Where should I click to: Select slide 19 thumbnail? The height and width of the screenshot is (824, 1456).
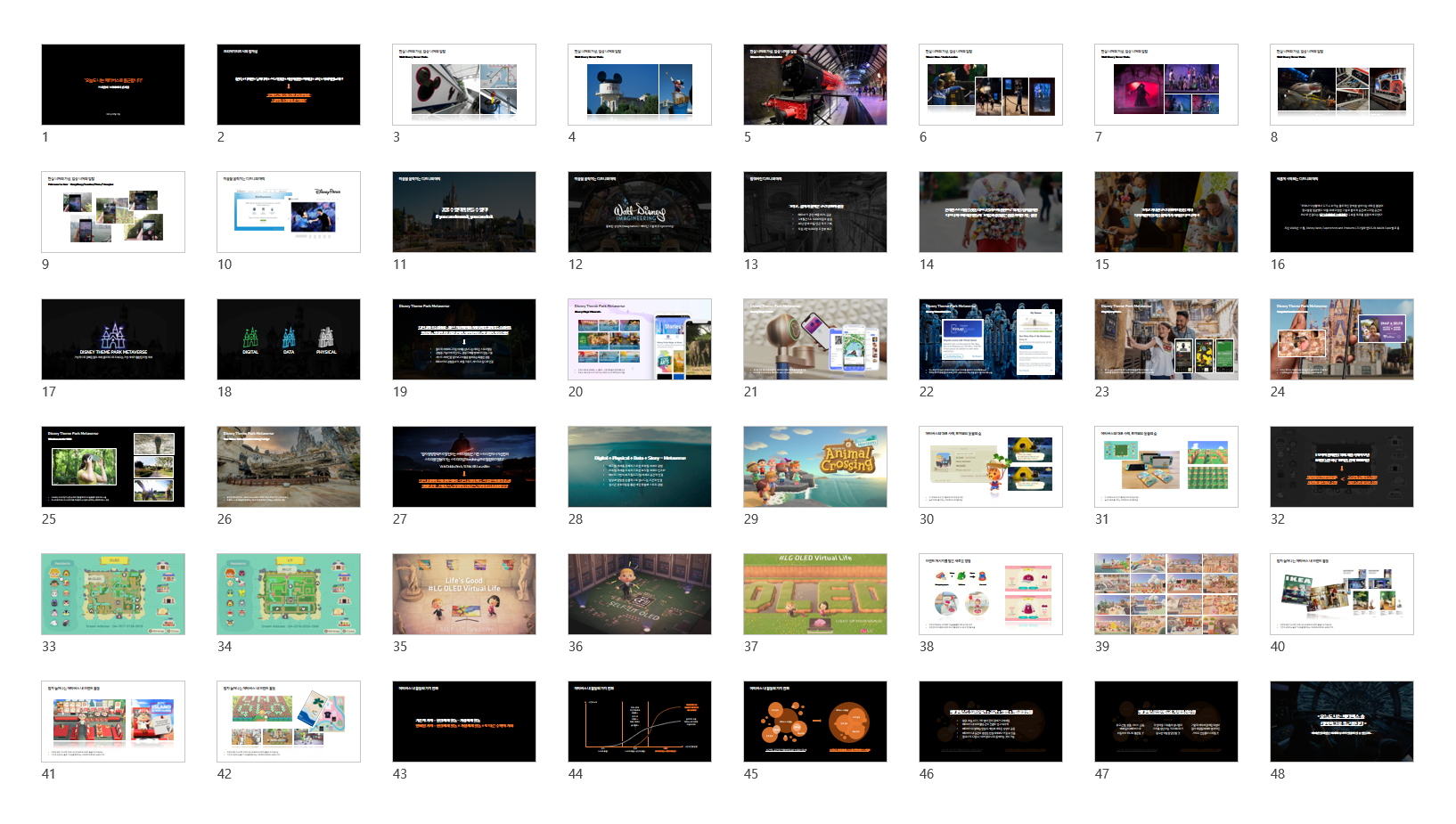pos(464,339)
